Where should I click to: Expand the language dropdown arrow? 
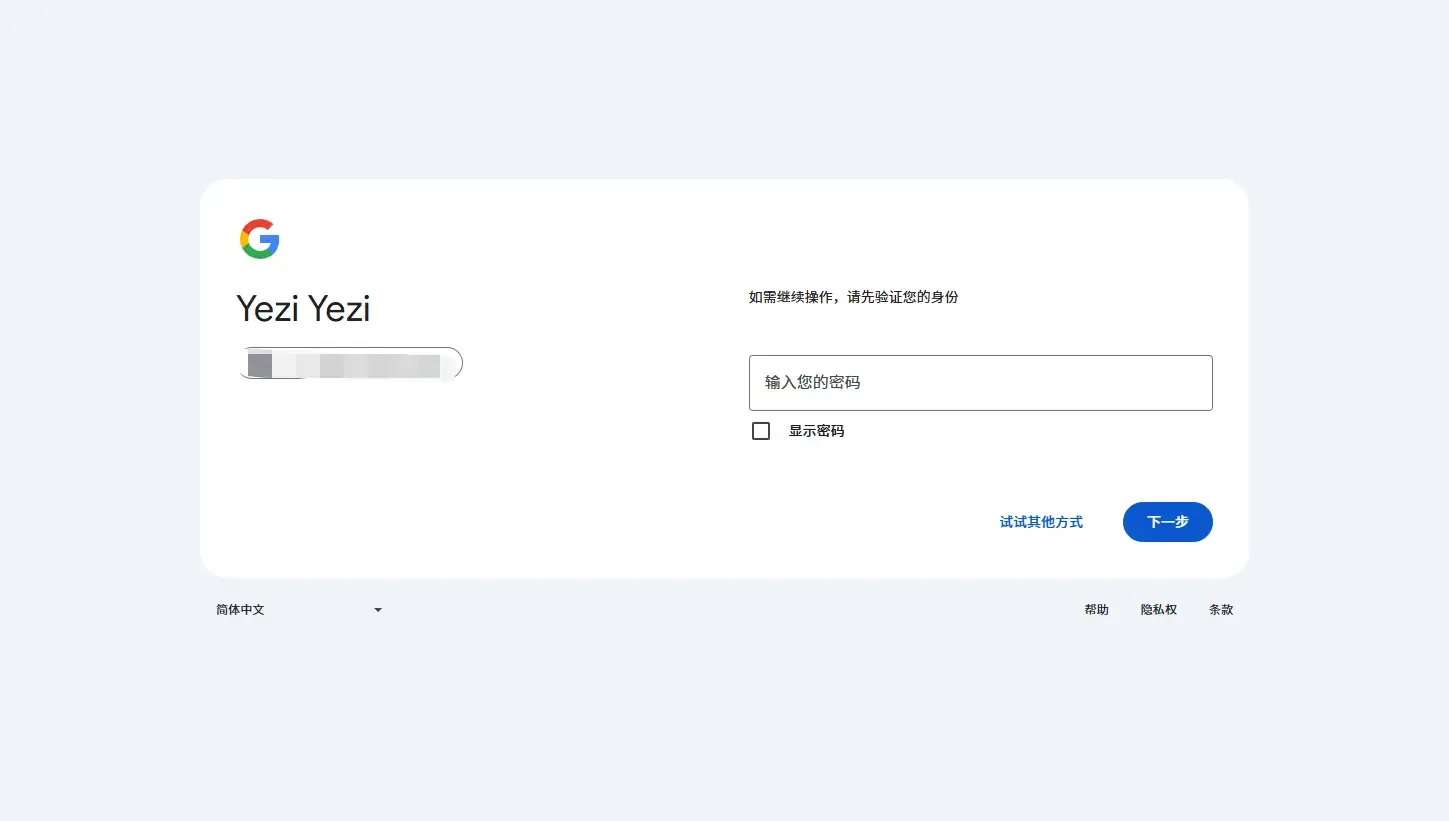377,609
